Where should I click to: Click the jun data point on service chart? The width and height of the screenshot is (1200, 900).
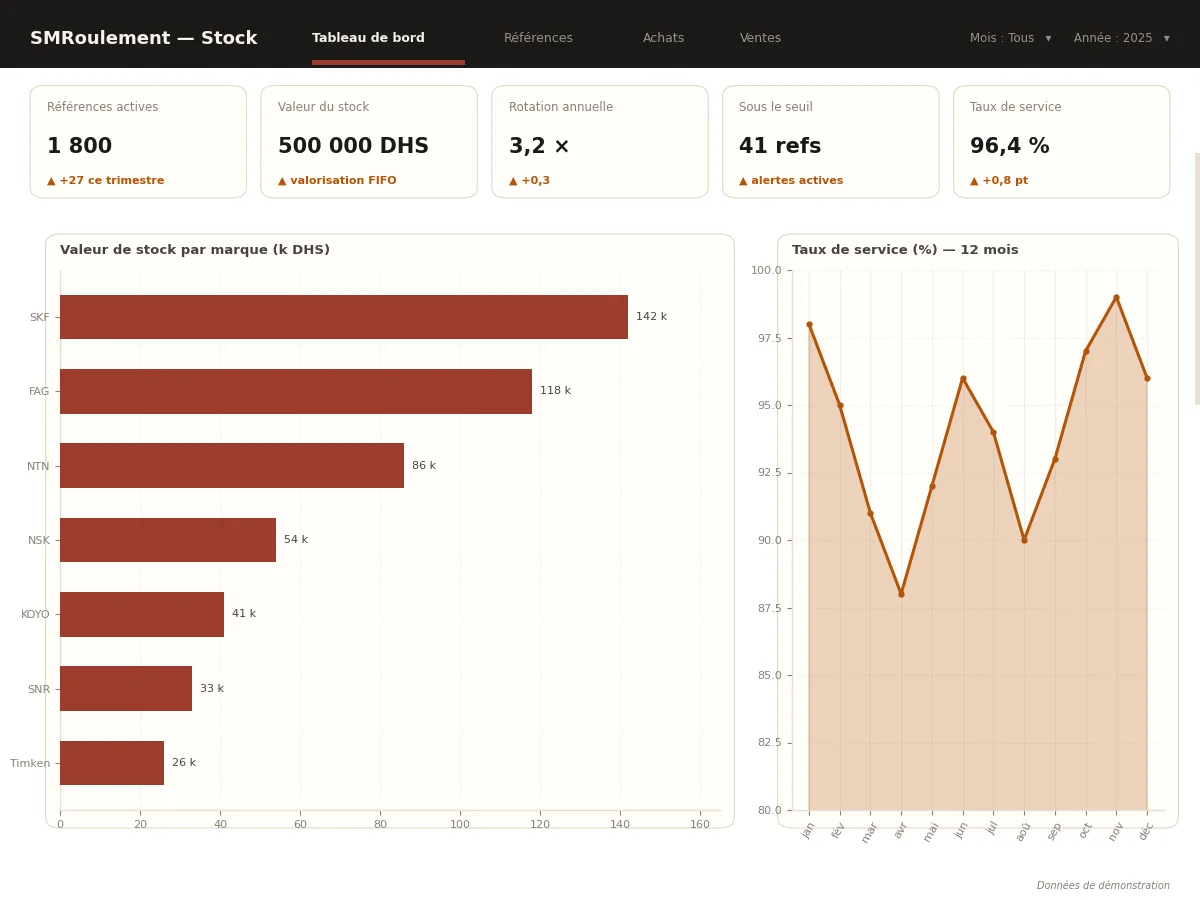click(963, 378)
